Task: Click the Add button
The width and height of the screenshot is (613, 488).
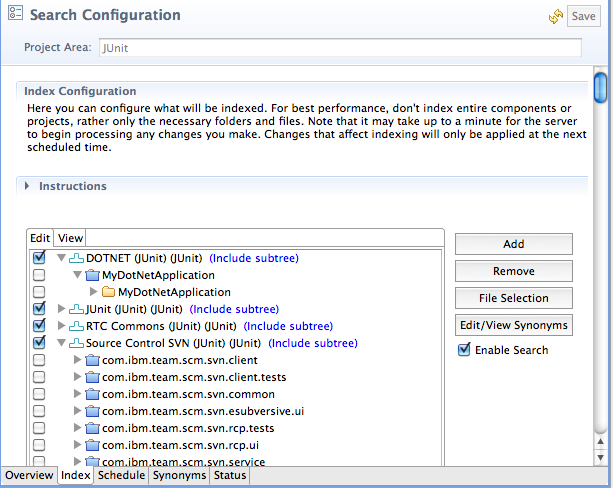Action: [514, 244]
